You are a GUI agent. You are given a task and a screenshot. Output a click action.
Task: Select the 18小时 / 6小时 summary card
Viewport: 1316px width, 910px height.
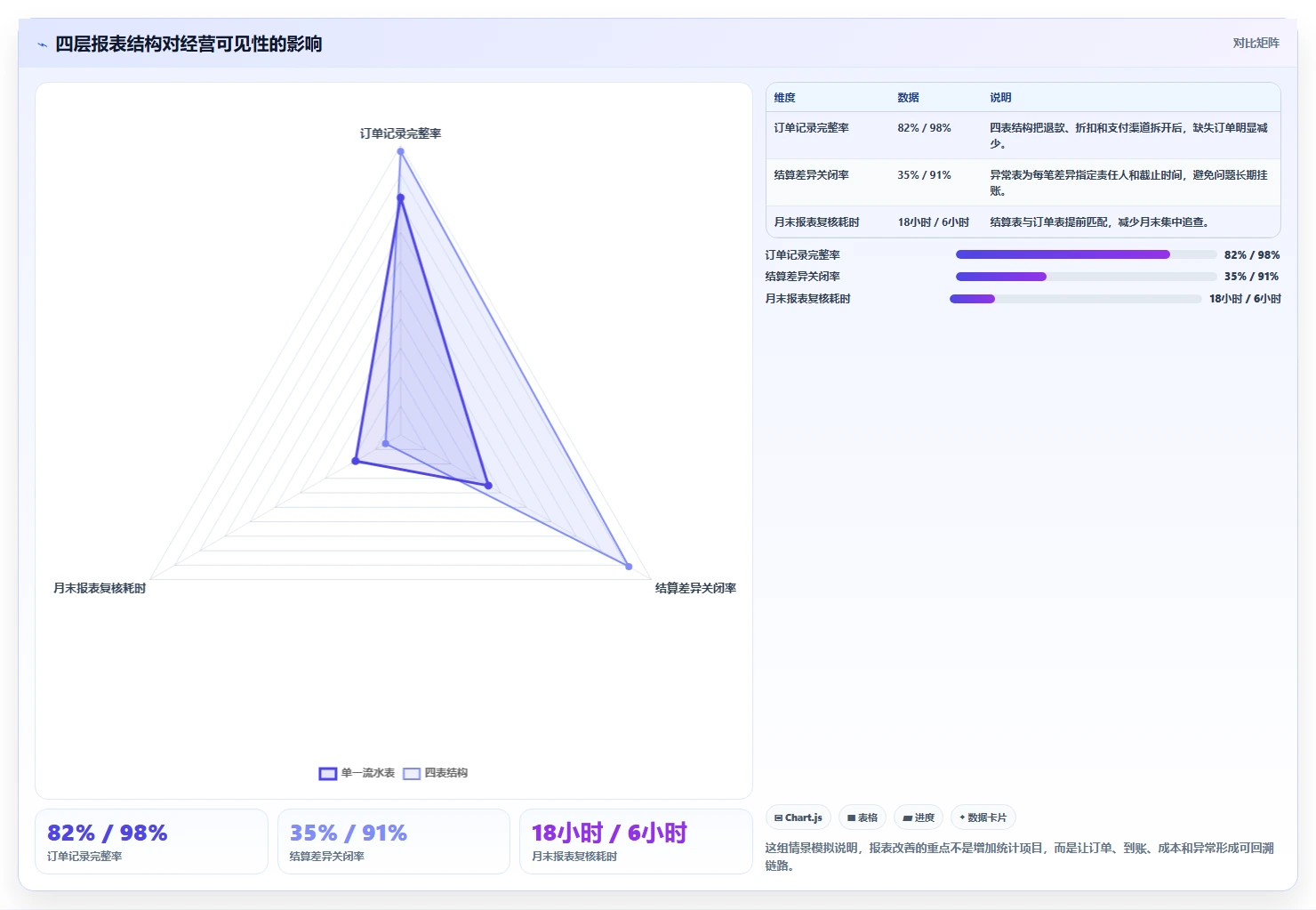[x=636, y=842]
